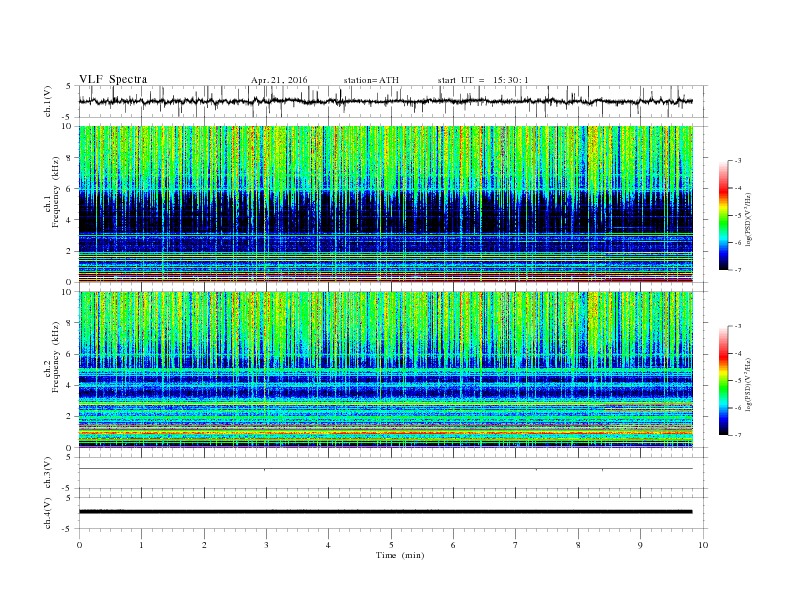Select the "start UT = 15:30:1" text
Viewport: 792px width, 612px height.
click(483, 80)
